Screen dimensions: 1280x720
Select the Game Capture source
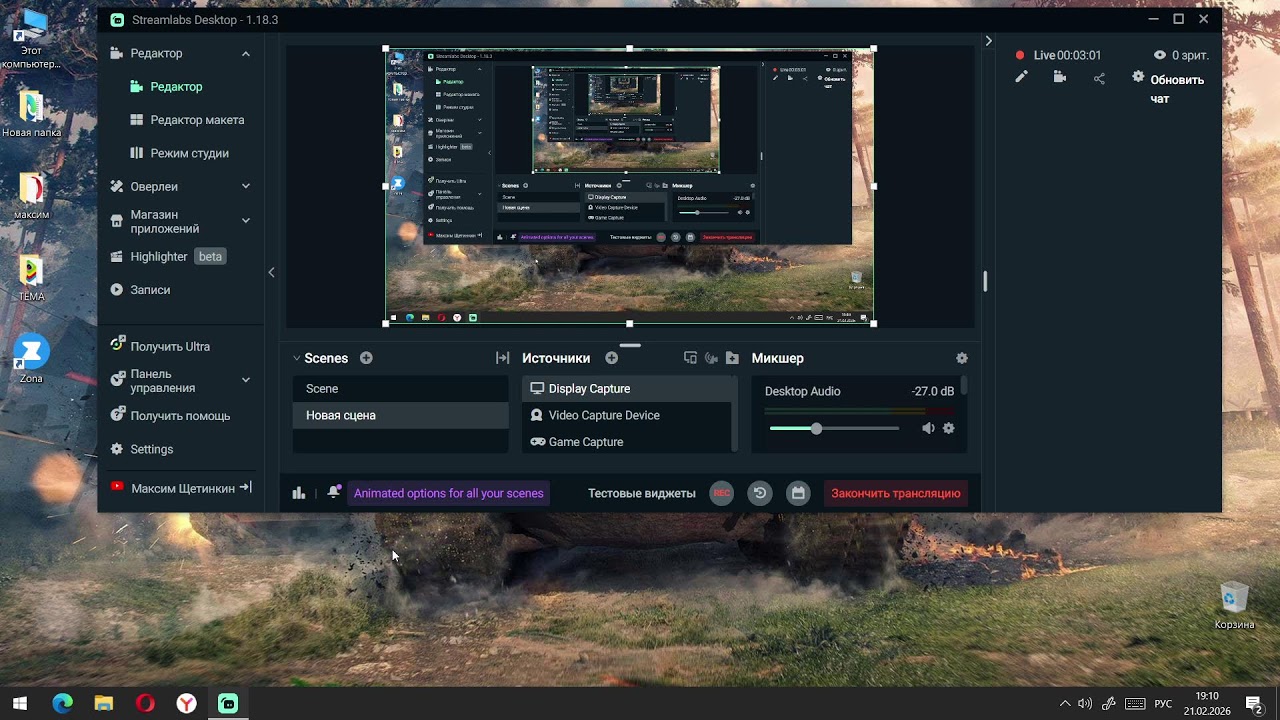click(x=627, y=441)
